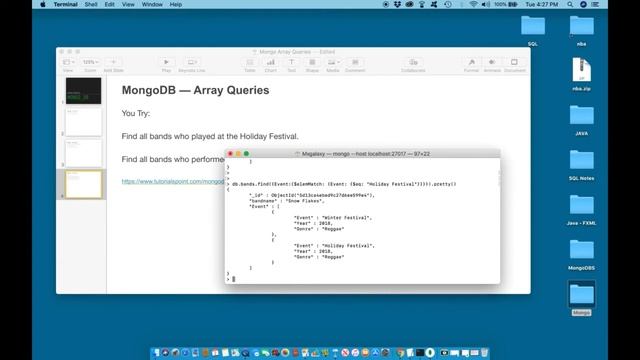
Task: Start the slideshow with the Play button
Action: pos(166,62)
